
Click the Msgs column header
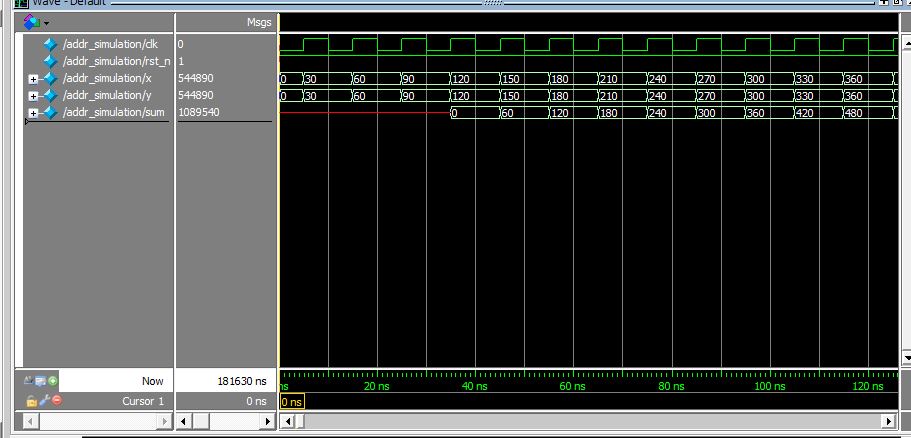259,23
